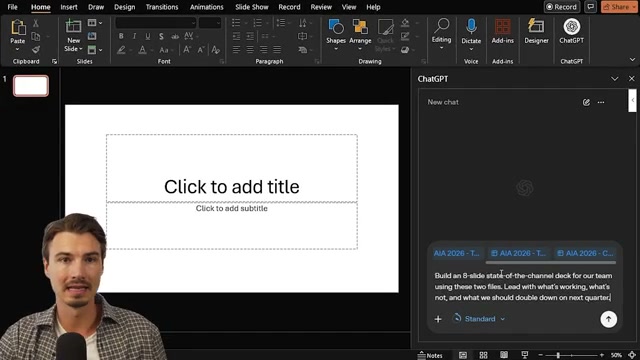Open the font name combo box
Image resolution: width=640 pixels, height=360 pixels.
coord(156,23)
